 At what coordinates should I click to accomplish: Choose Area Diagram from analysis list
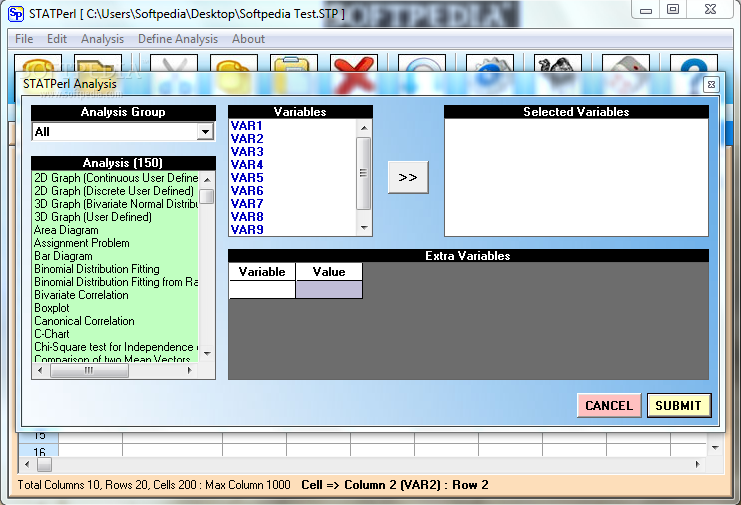[x=66, y=230]
